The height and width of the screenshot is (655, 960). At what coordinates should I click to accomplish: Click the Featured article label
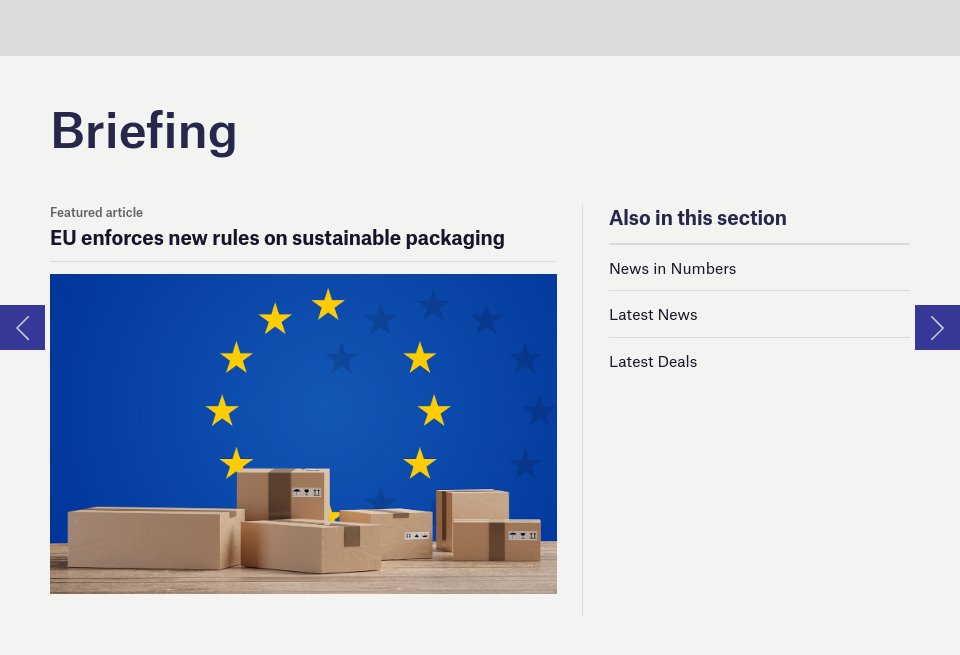tap(96, 212)
